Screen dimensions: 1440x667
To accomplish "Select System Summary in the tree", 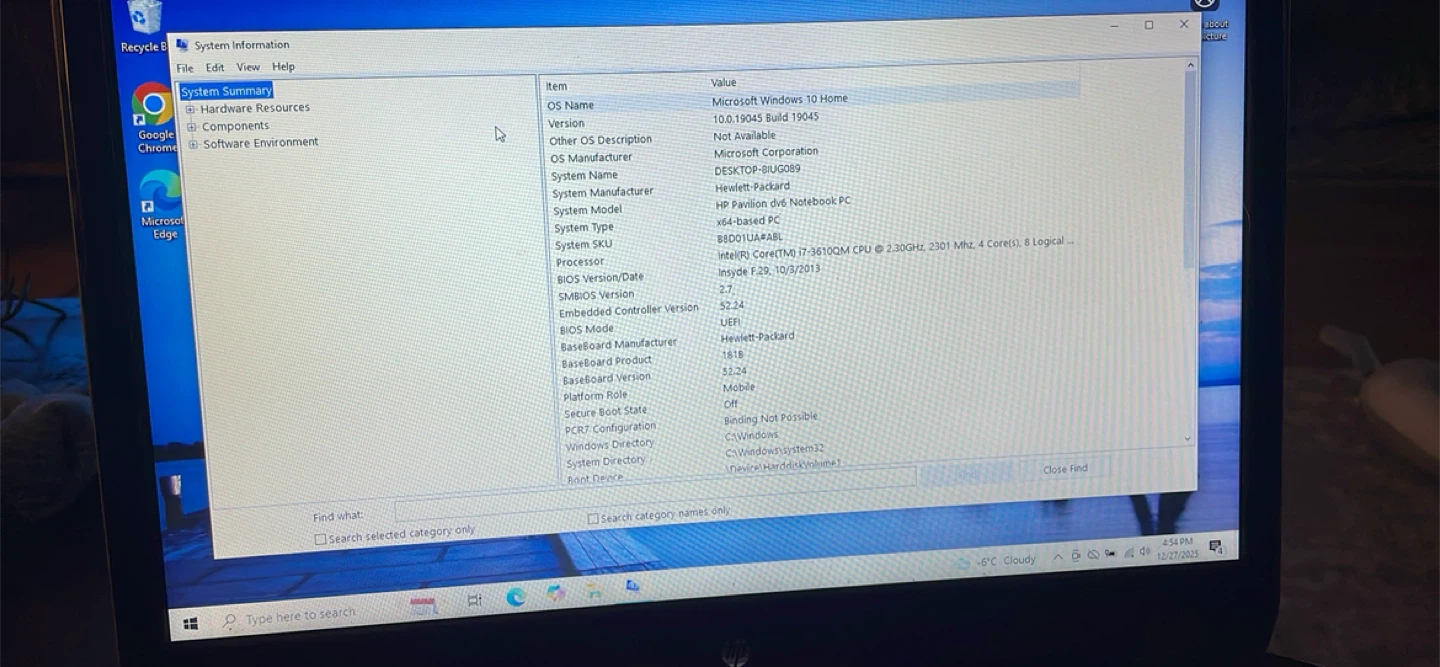I will [226, 91].
